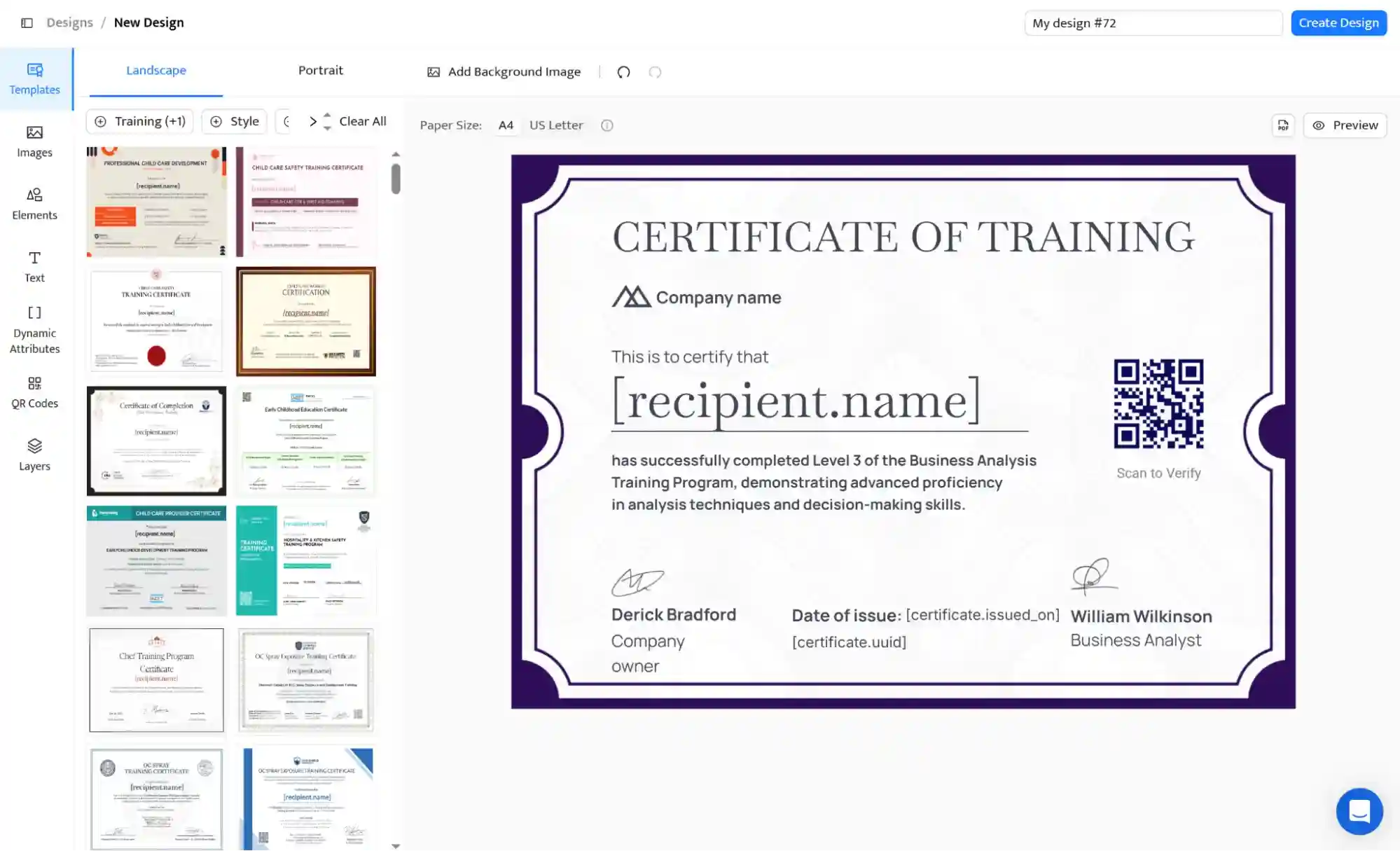Export the certificate as PDF
This screenshot has height=851, width=1400.
[x=1282, y=125]
